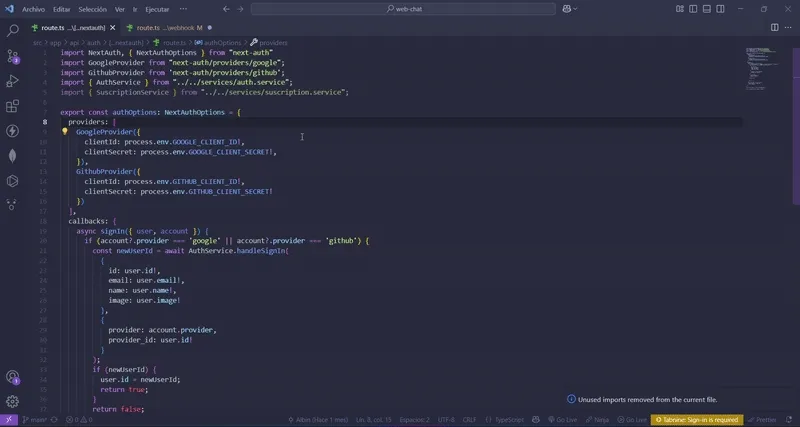Image resolution: width=800 pixels, height=427 pixels.
Task: Click GoogleProvider on the line with the lightbulb
Action: (x=104, y=132)
